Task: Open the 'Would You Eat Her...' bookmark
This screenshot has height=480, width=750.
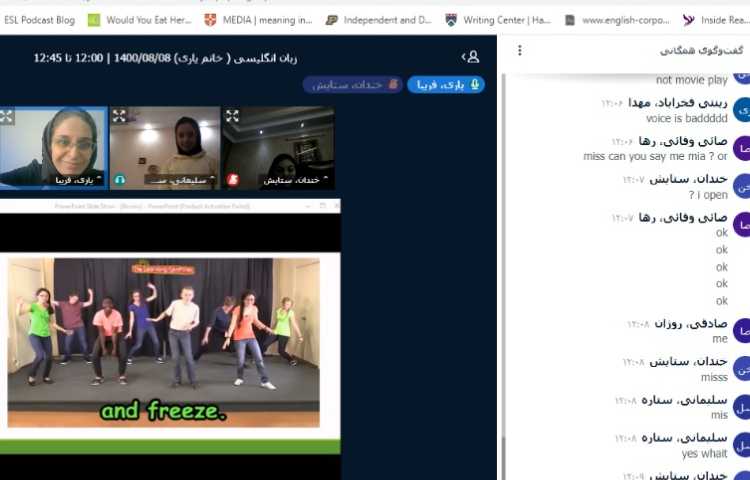Action: pyautogui.click(x=139, y=20)
